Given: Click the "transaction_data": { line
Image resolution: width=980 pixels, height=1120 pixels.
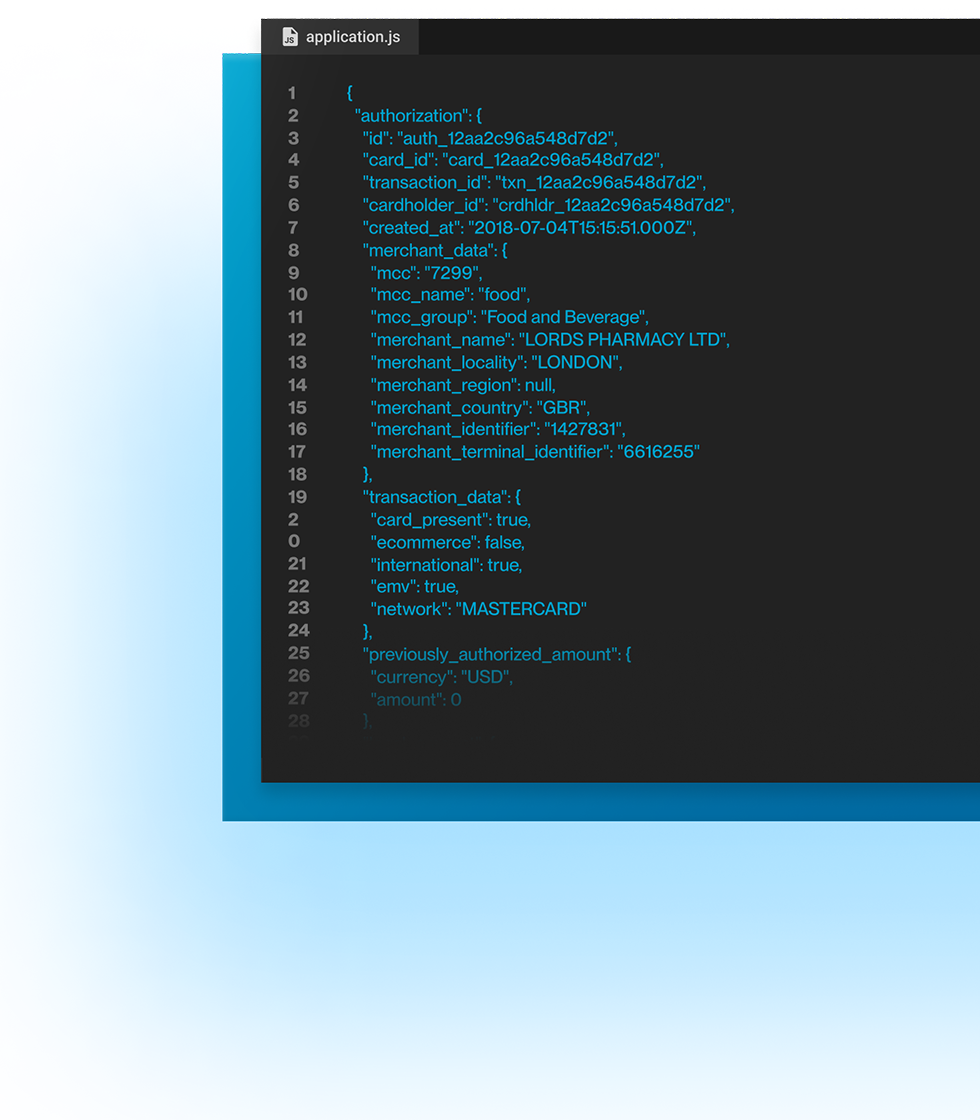Looking at the screenshot, I should (x=441, y=497).
